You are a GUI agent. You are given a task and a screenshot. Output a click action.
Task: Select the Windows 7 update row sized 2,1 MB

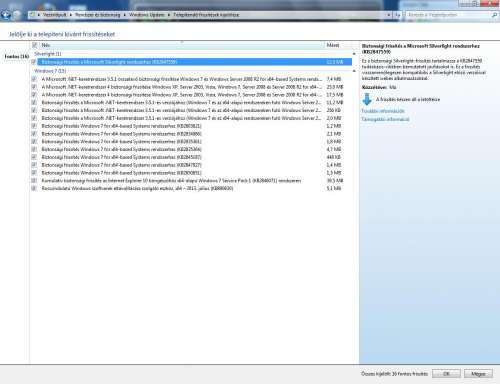click(x=192, y=134)
